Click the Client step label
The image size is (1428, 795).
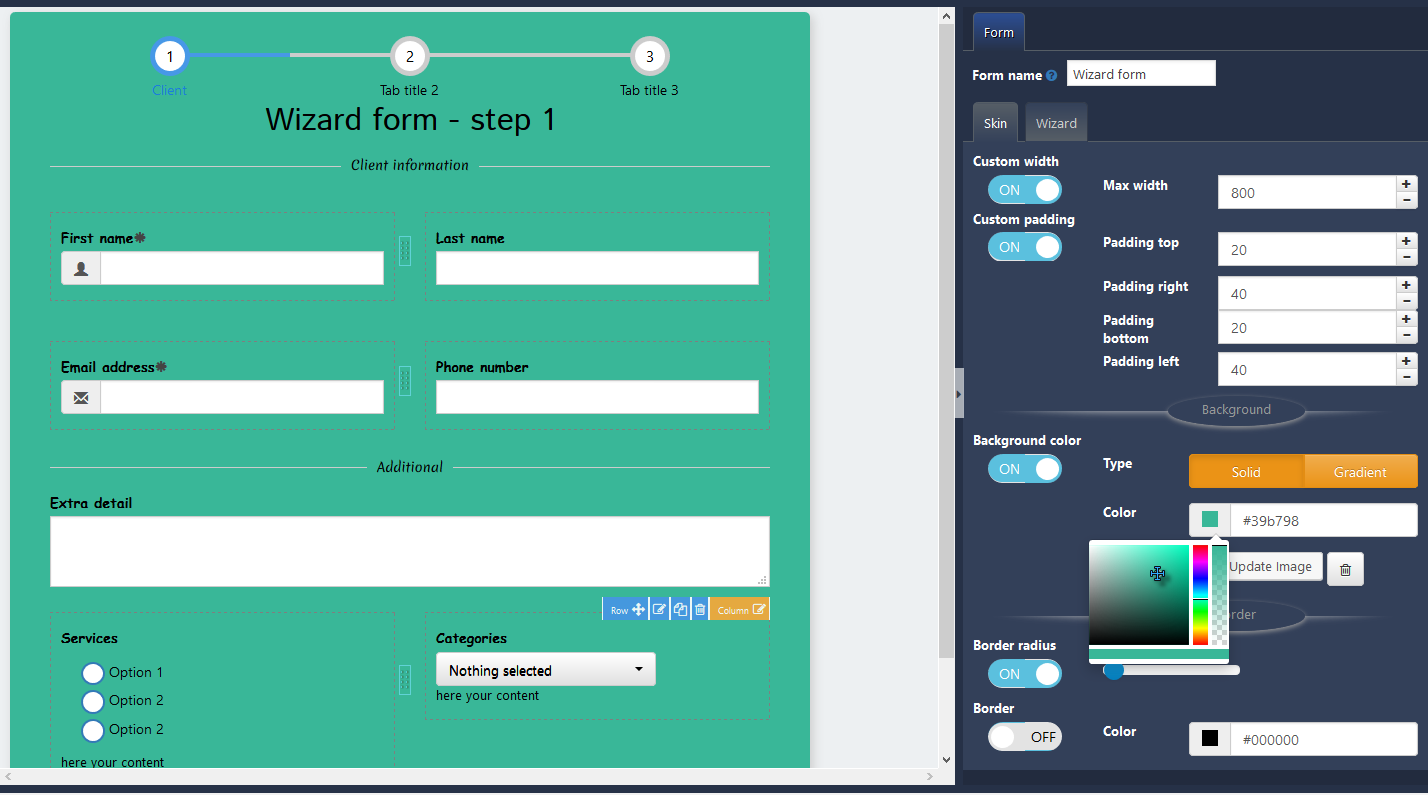click(x=170, y=90)
